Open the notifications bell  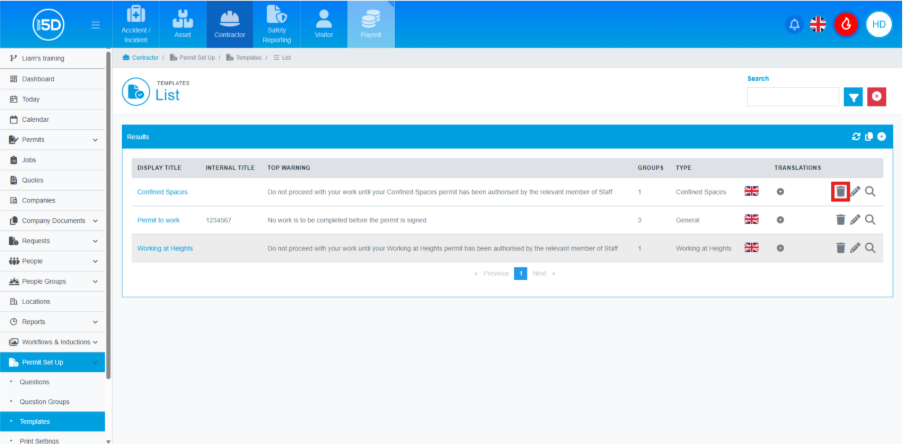tap(795, 24)
